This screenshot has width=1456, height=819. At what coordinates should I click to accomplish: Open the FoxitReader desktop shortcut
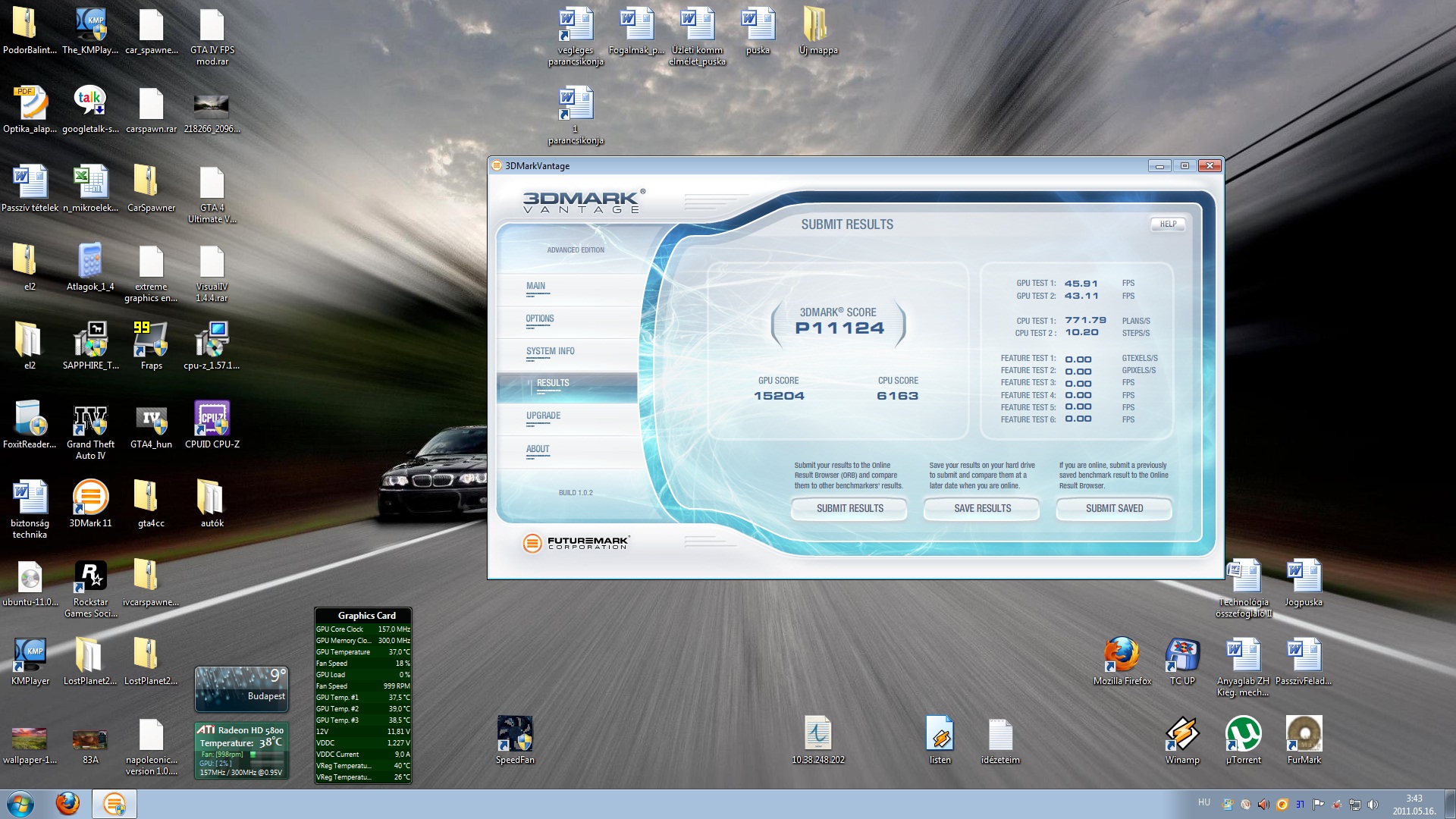30,425
